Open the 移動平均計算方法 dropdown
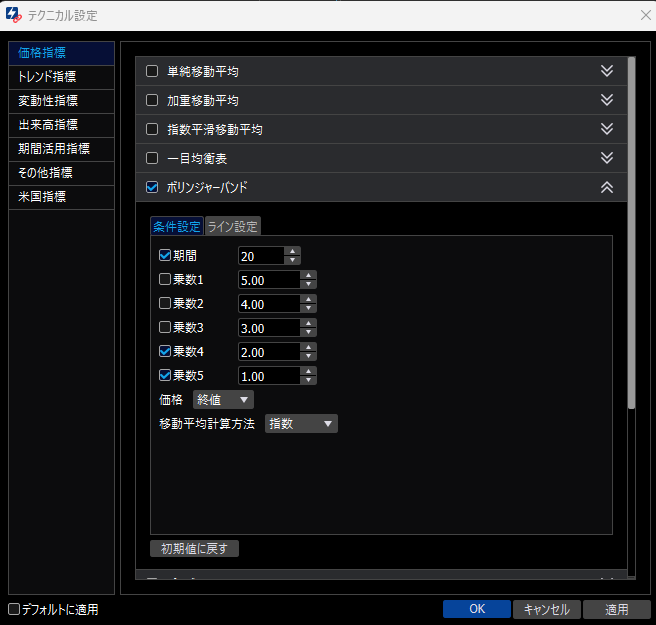This screenshot has height=625, width=656. (x=301, y=424)
